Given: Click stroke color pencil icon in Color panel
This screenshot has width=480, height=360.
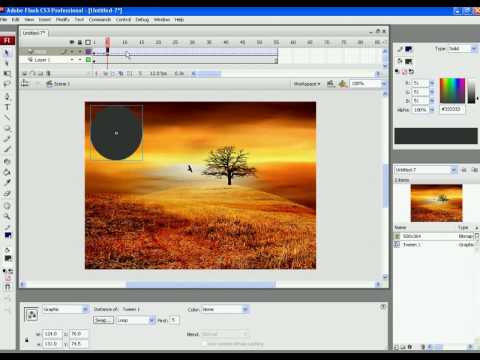Looking at the screenshot, I should pyautogui.click(x=400, y=49).
